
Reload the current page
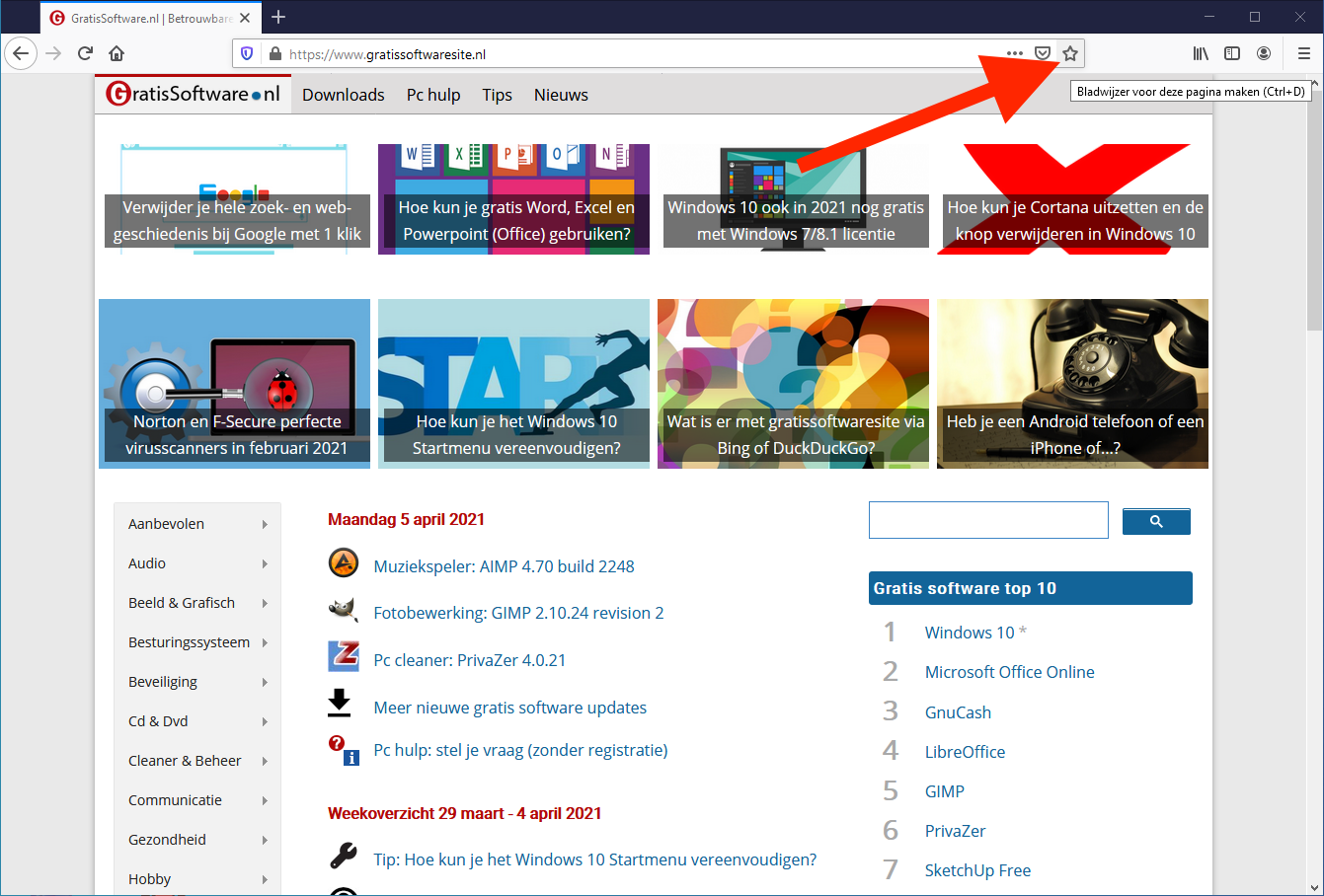[85, 53]
